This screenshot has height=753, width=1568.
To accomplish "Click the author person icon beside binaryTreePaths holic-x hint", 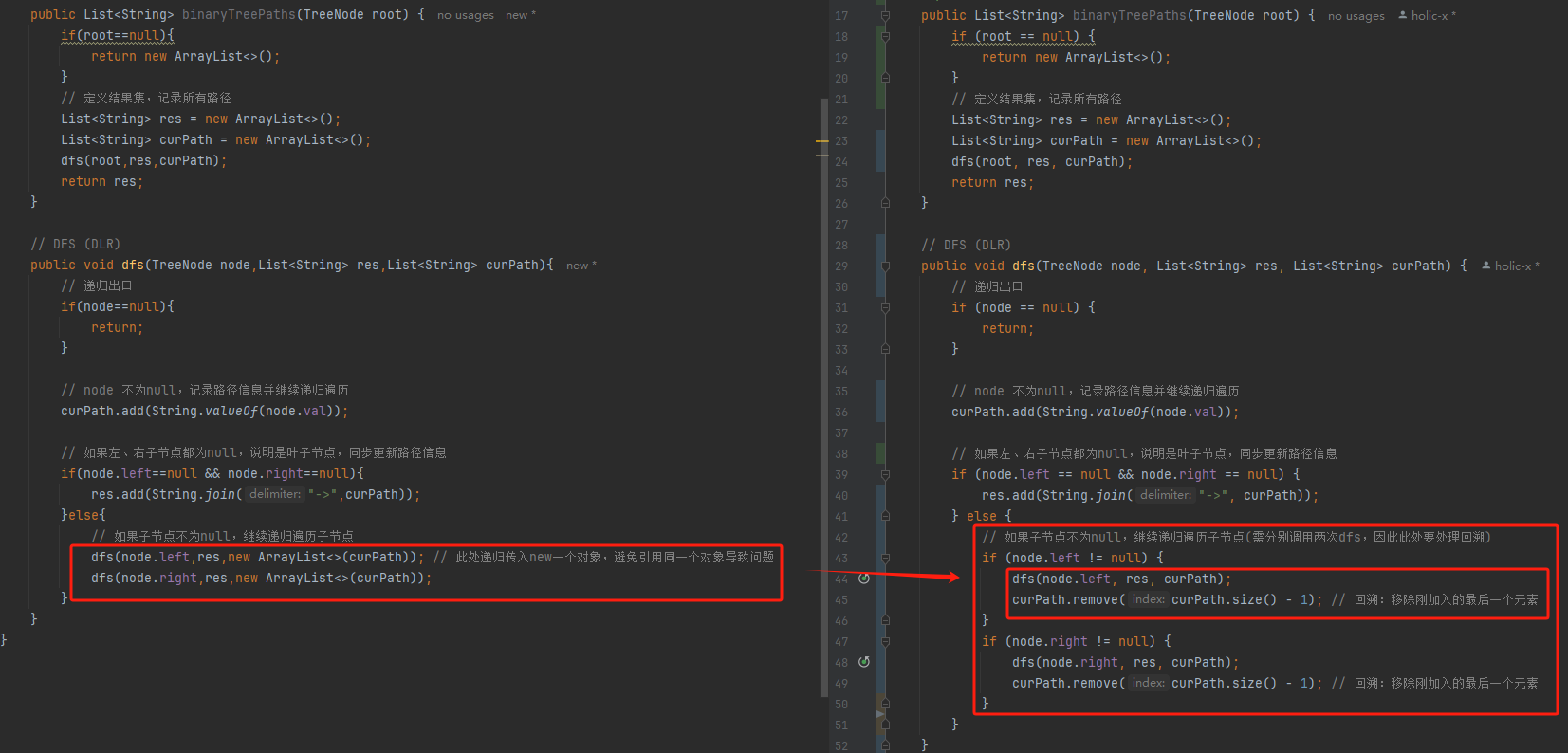I will pyautogui.click(x=1403, y=15).
